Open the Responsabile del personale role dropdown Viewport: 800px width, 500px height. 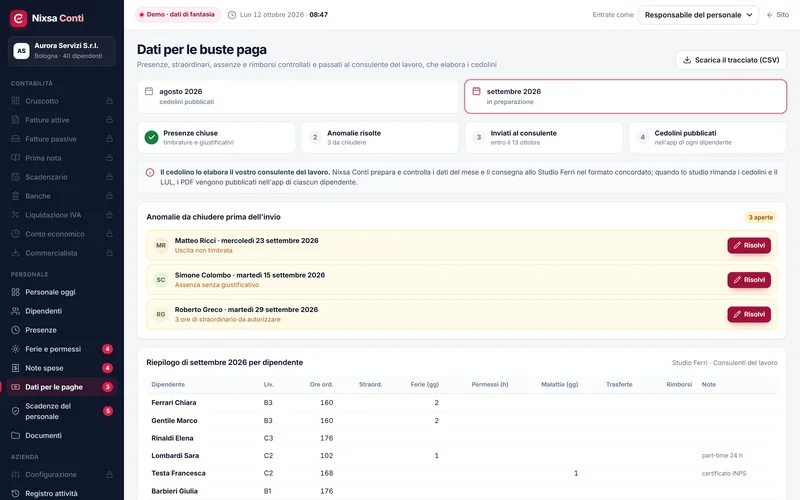(698, 15)
